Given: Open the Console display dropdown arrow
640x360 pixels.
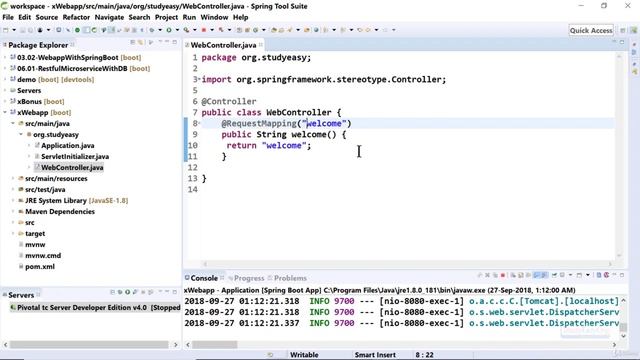Looking at the screenshot, I should click(571, 275).
